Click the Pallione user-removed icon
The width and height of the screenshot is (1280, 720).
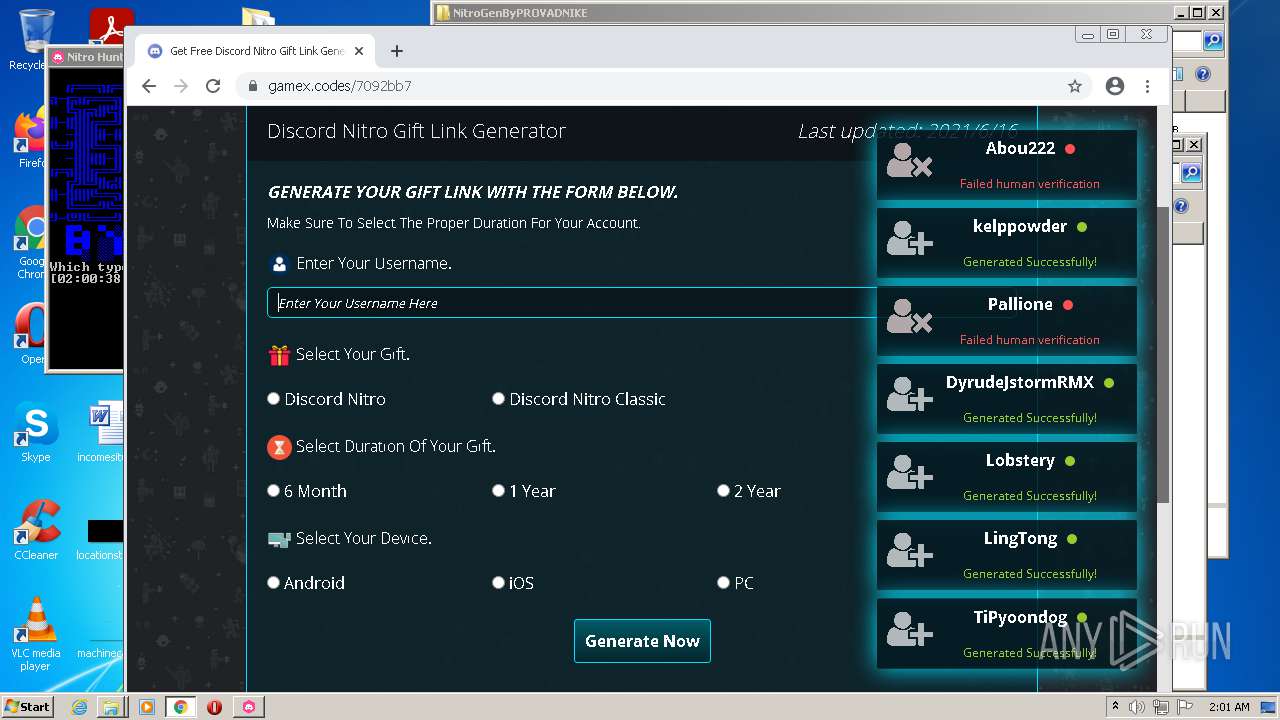(x=909, y=317)
